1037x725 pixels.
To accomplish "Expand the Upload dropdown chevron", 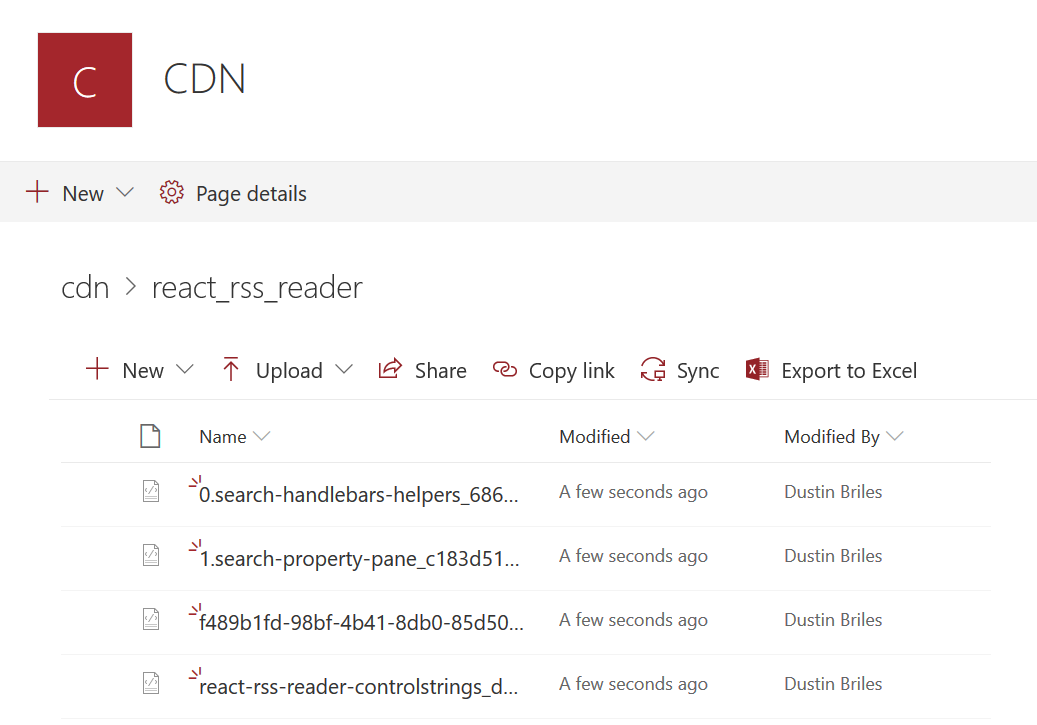I will pos(344,369).
